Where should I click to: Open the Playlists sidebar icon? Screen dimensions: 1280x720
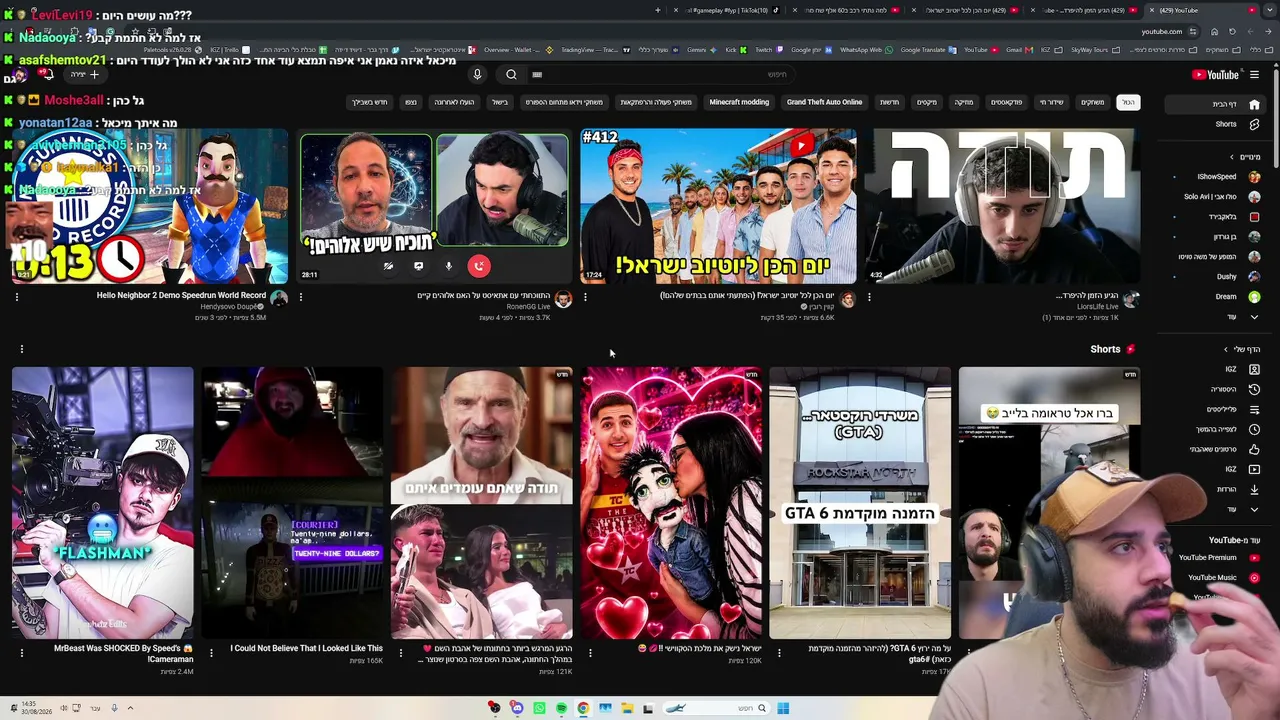coord(1254,409)
